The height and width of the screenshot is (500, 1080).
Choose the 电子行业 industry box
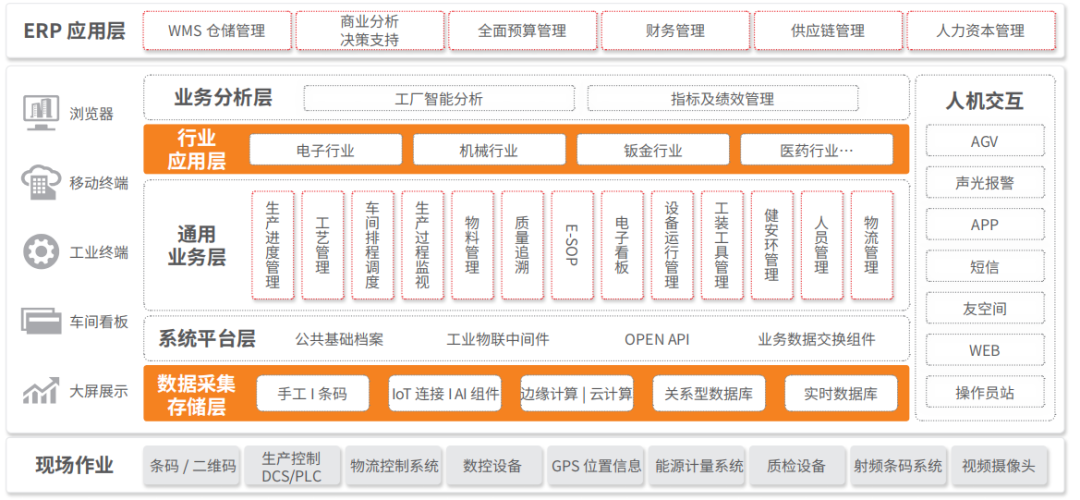click(325, 151)
